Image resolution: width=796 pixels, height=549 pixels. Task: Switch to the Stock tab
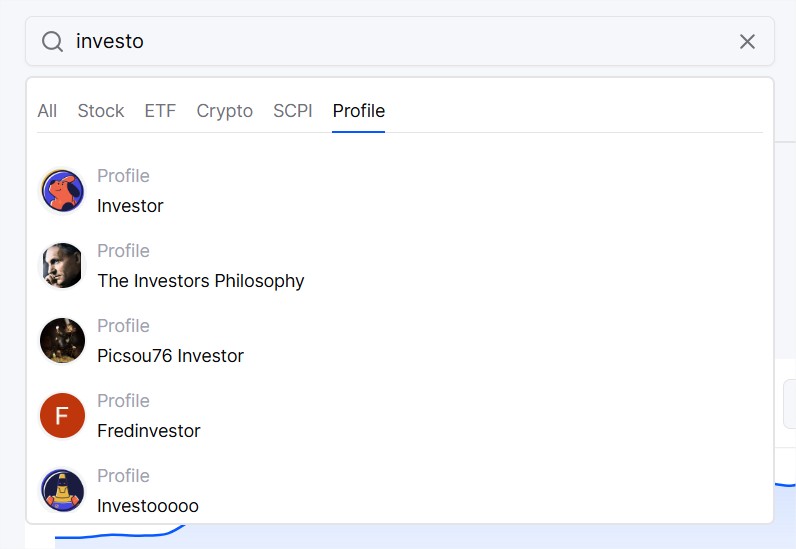pos(101,111)
